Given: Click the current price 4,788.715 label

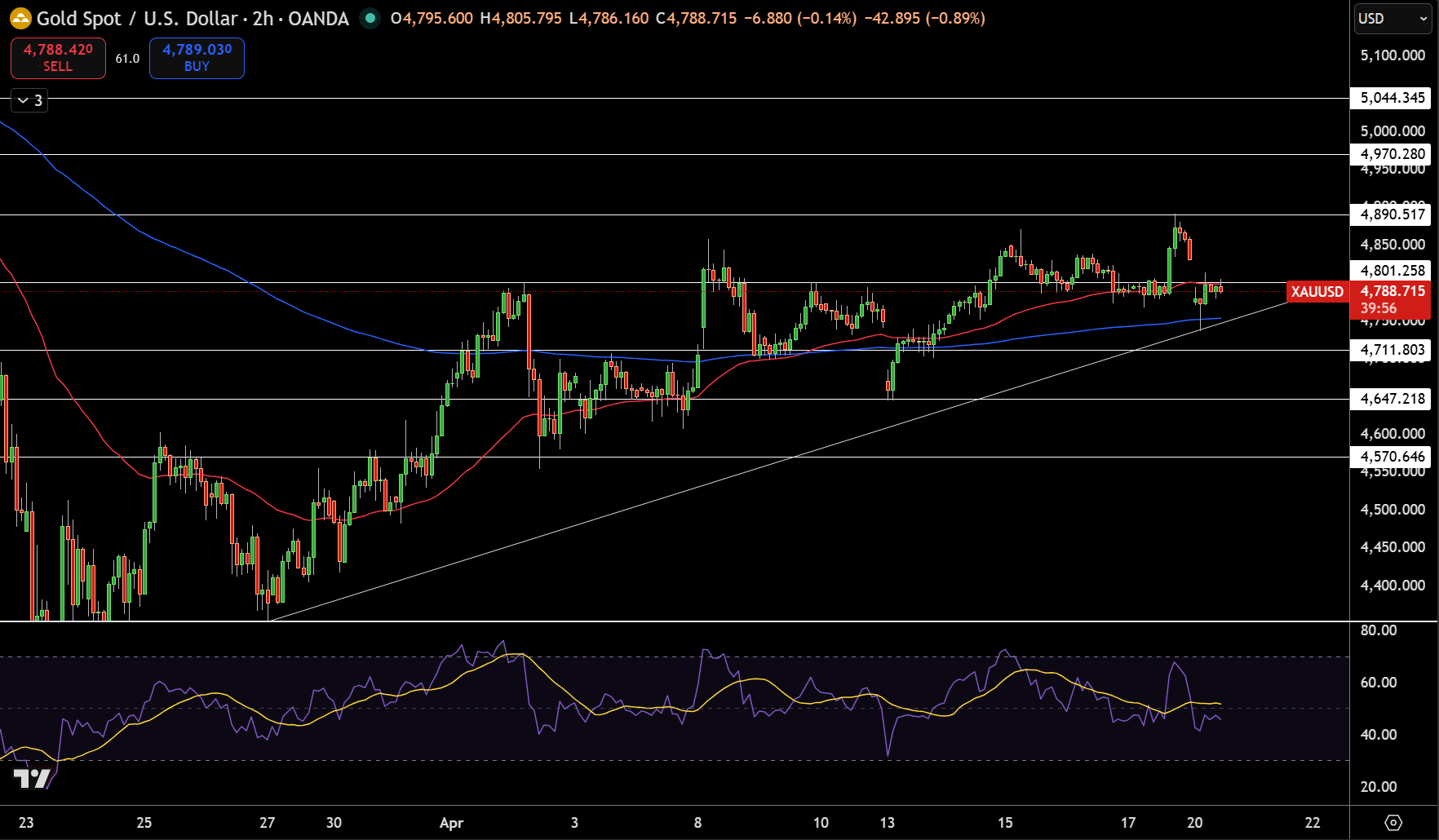Looking at the screenshot, I should 1393,291.
